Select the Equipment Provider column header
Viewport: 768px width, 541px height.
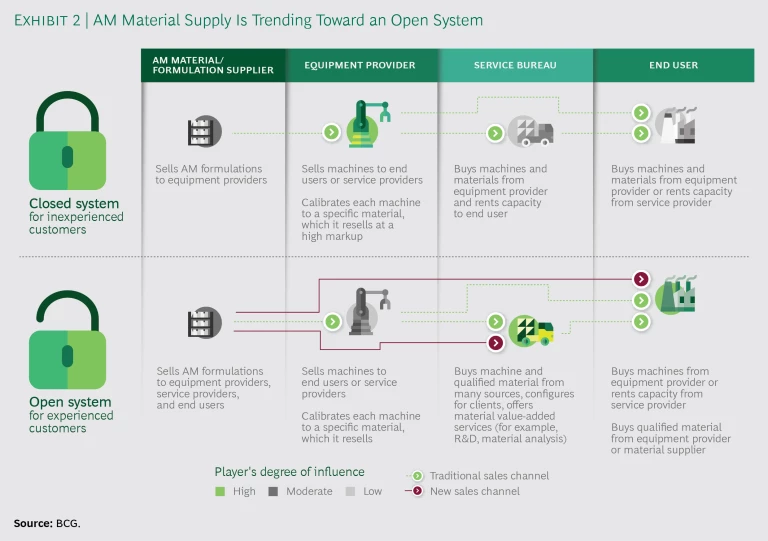361,65
